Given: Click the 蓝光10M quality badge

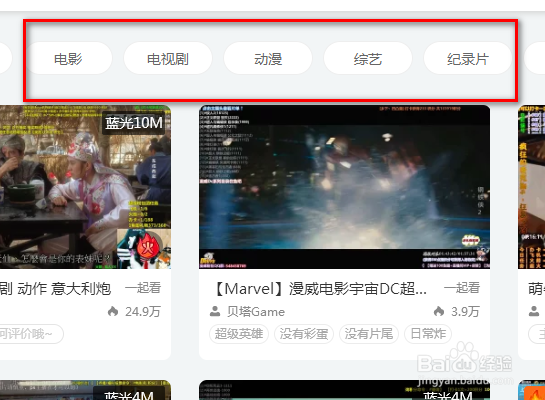Looking at the screenshot, I should (x=134, y=123).
